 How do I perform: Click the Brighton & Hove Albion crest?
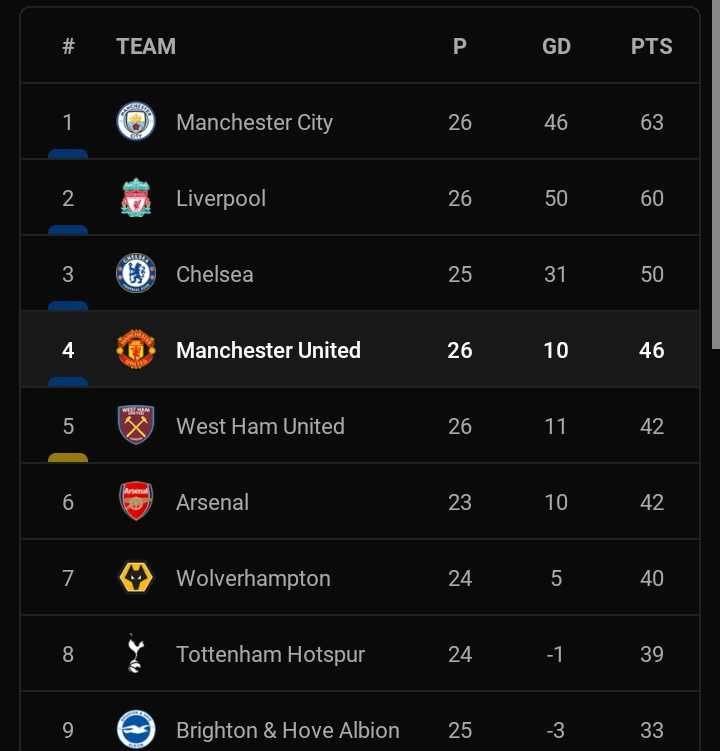click(x=136, y=729)
